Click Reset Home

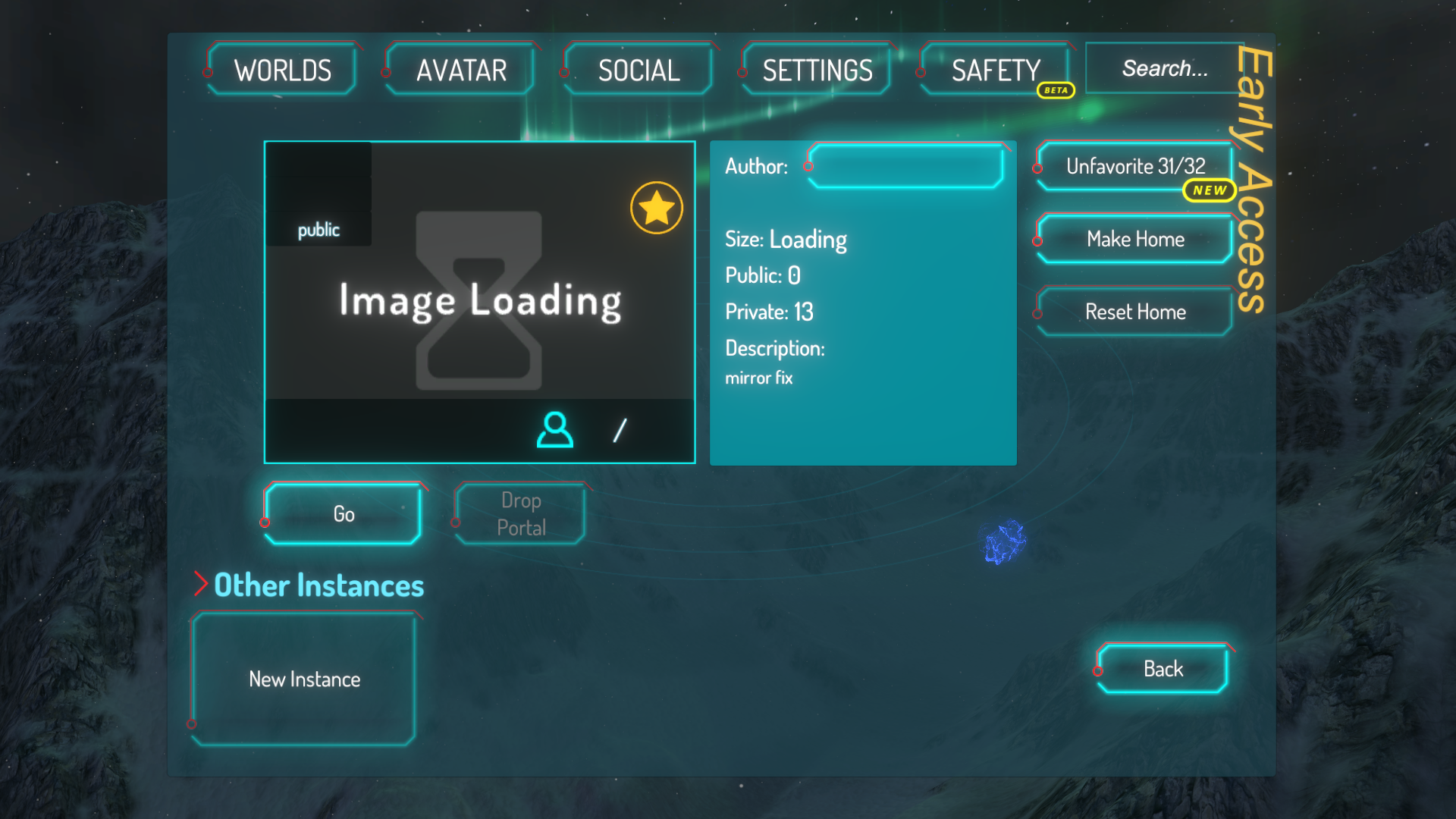click(x=1135, y=312)
